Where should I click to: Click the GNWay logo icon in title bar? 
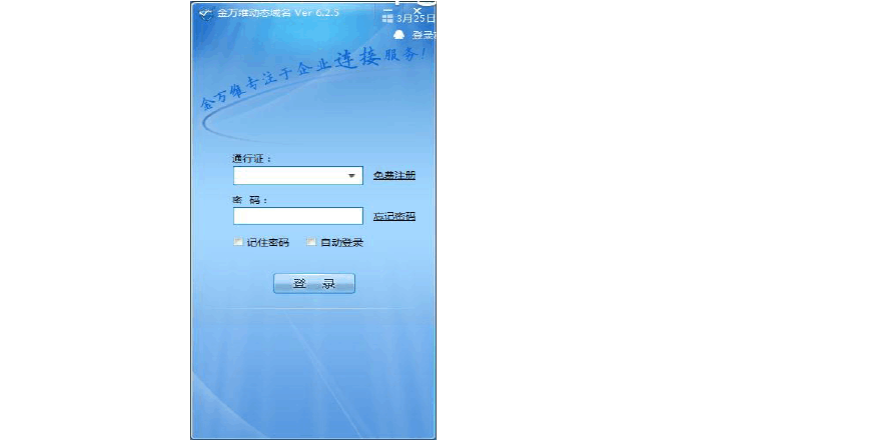[x=205, y=13]
